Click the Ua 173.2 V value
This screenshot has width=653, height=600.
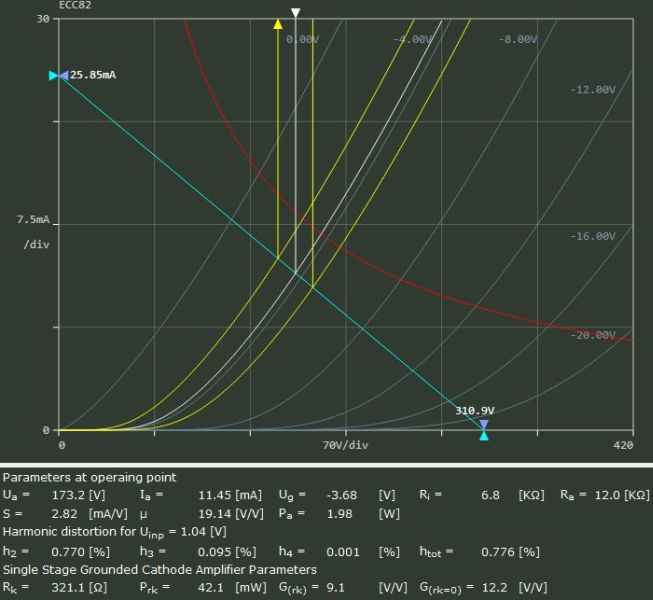pos(69,495)
